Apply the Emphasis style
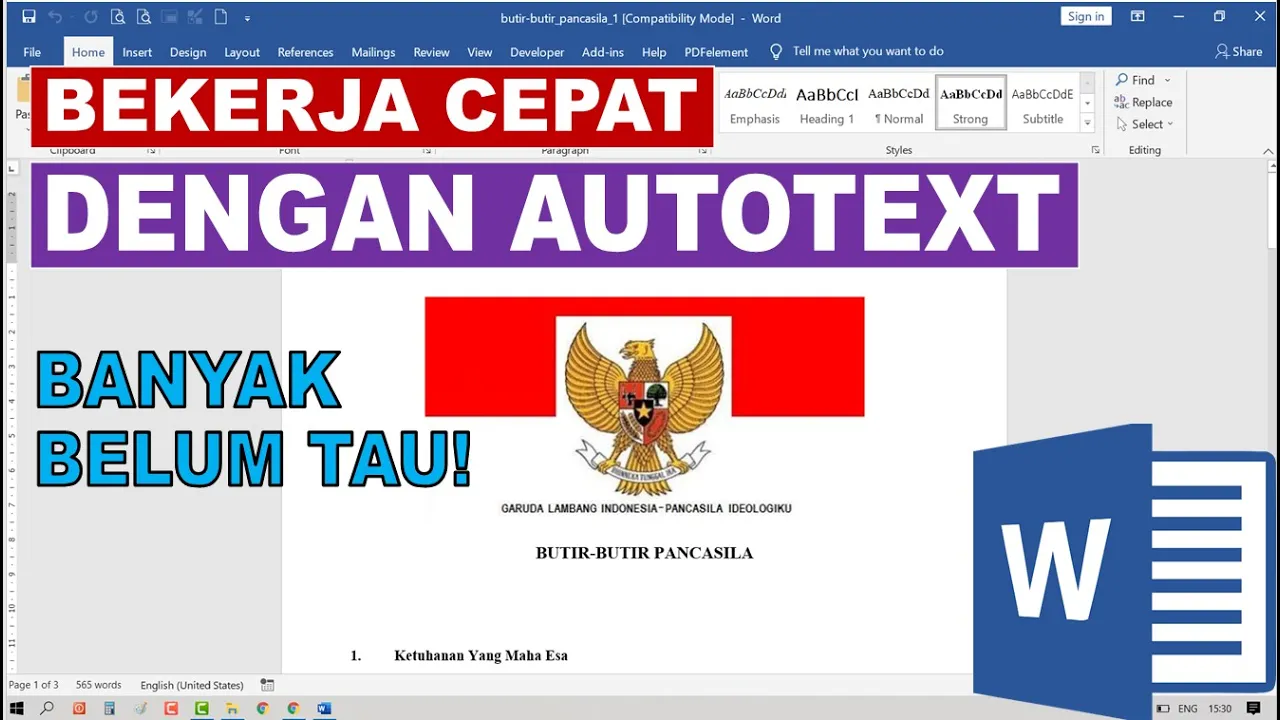Image resolution: width=1280 pixels, height=720 pixels. (x=755, y=103)
